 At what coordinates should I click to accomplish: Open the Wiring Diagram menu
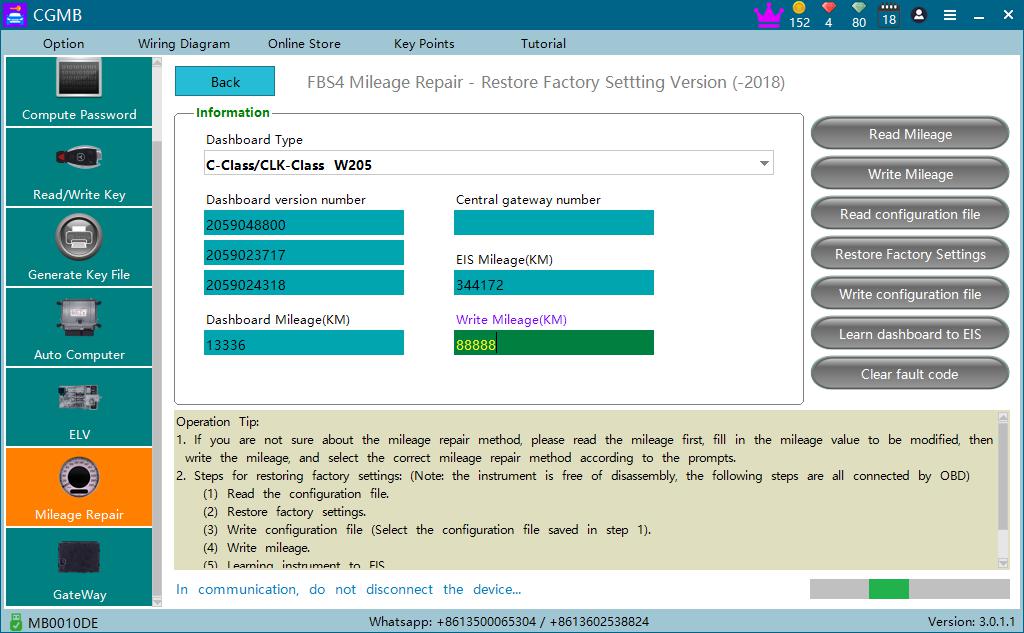(183, 43)
